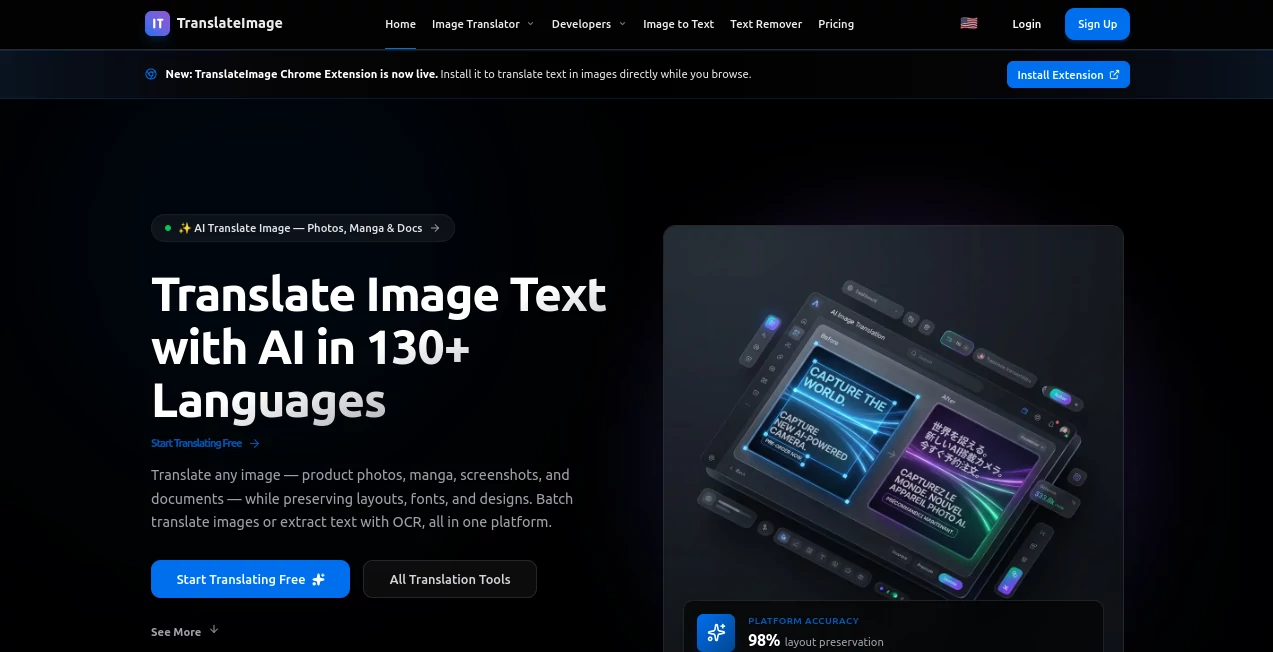Open the US flag language selector
Viewport: 1273px width, 652px height.
click(x=969, y=23)
